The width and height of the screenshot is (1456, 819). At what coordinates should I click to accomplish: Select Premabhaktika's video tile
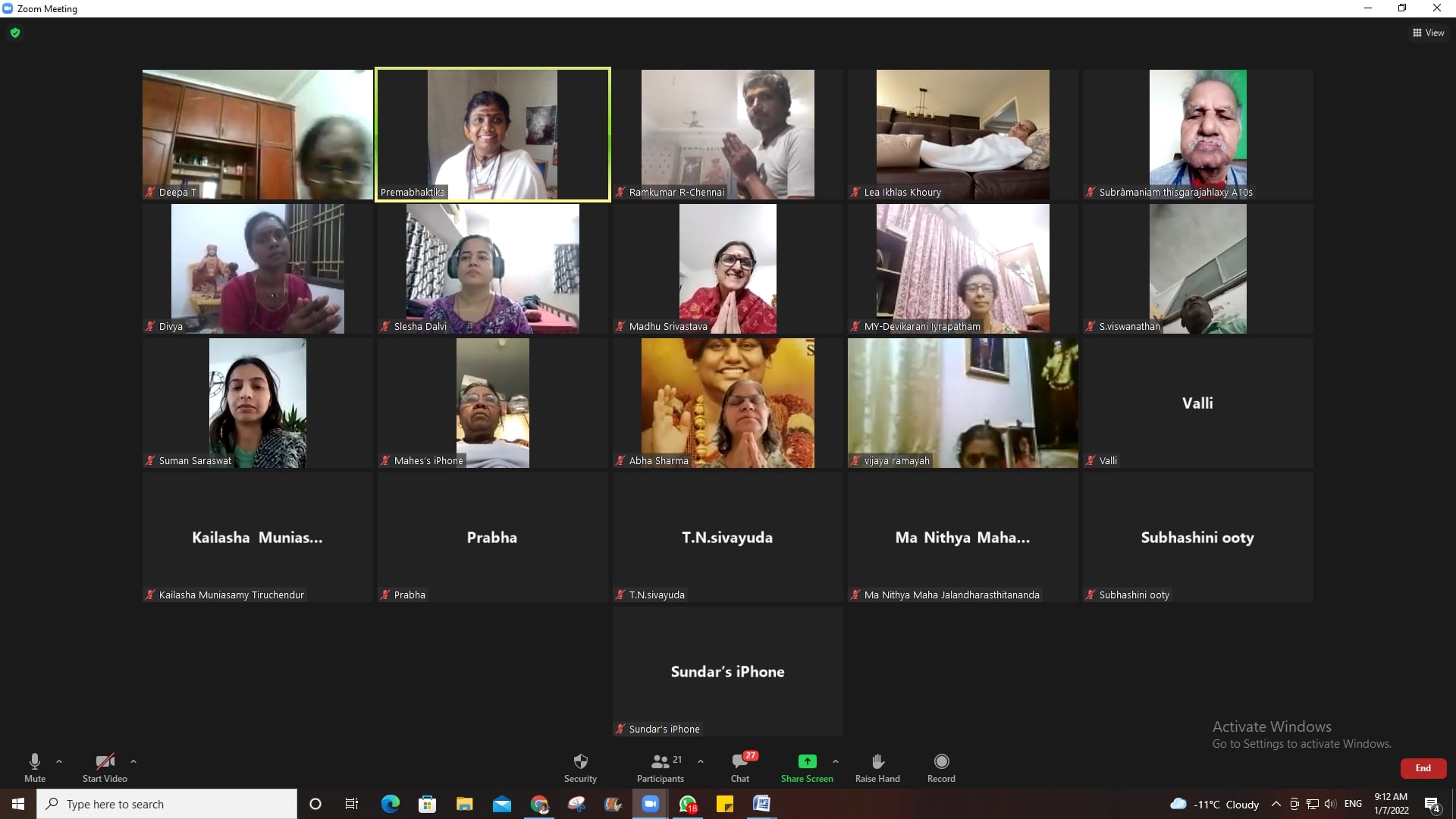(492, 135)
